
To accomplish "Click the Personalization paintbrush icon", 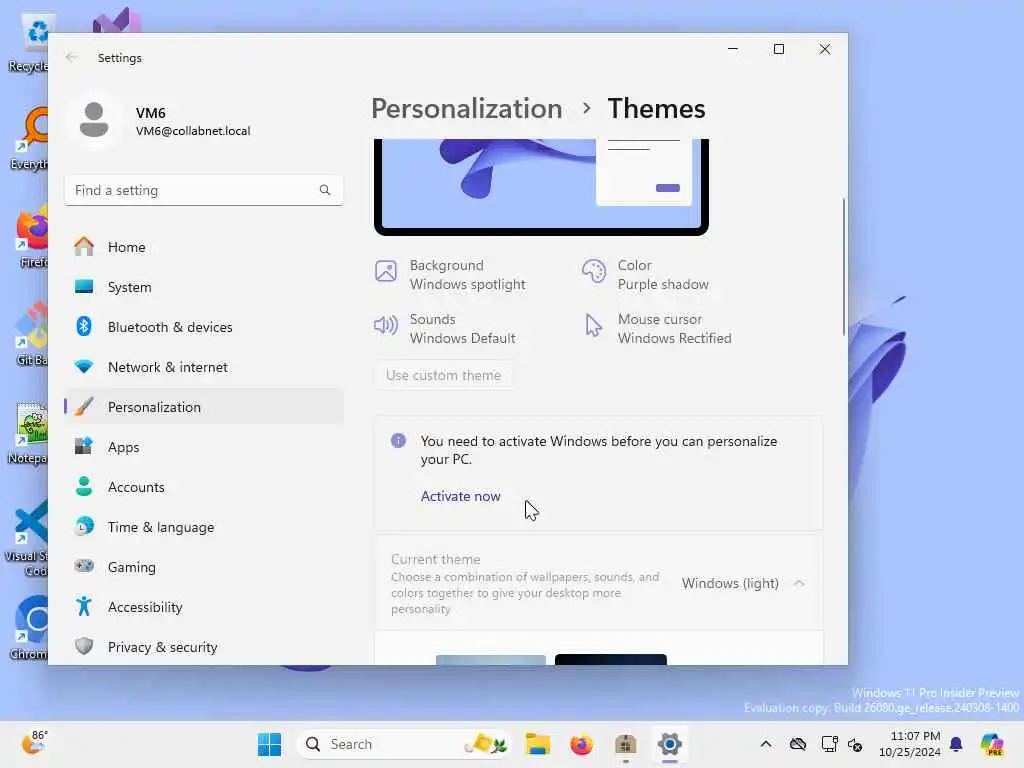I will tap(84, 407).
